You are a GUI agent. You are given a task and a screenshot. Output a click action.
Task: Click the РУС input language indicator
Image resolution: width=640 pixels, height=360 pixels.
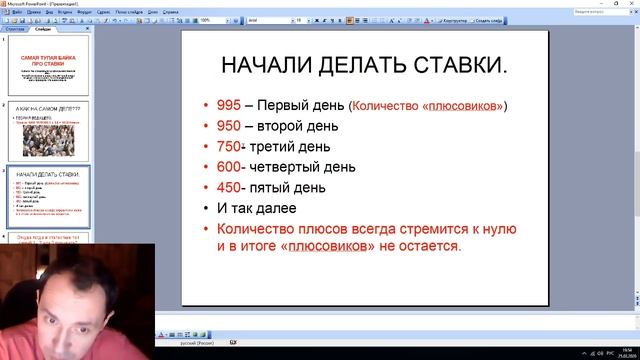tap(610, 353)
